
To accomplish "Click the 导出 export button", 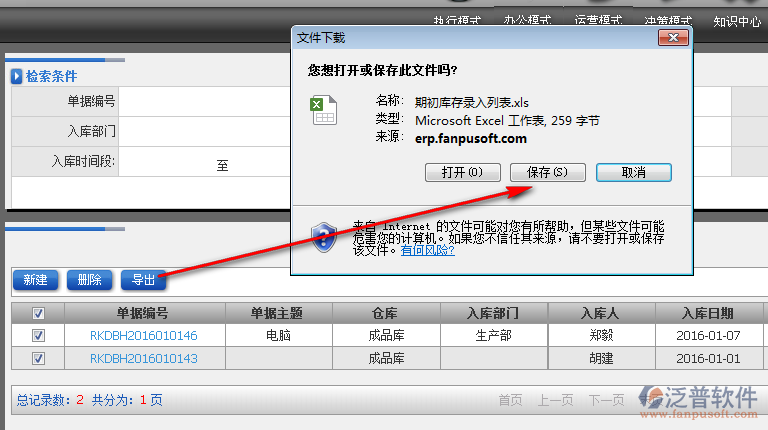I will pyautogui.click(x=143, y=280).
